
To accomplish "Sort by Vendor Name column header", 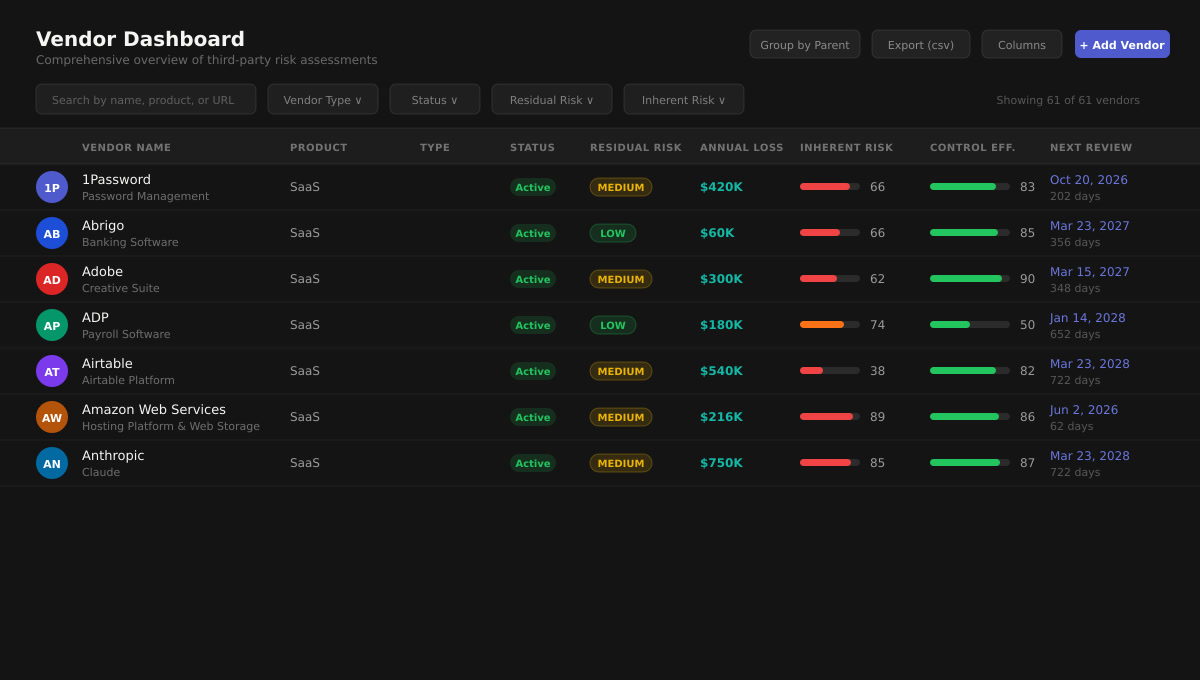I will [x=126, y=147].
